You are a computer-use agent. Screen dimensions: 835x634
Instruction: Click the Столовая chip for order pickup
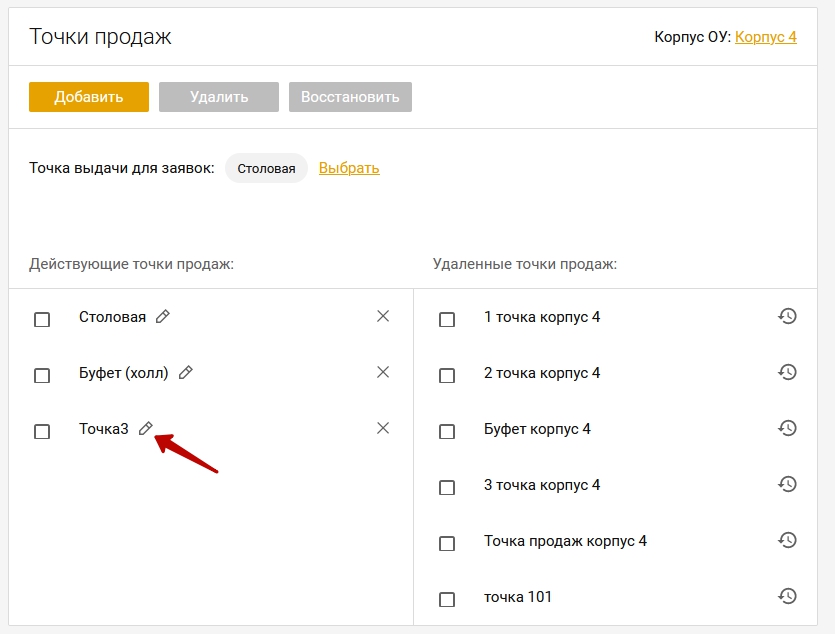(x=266, y=168)
